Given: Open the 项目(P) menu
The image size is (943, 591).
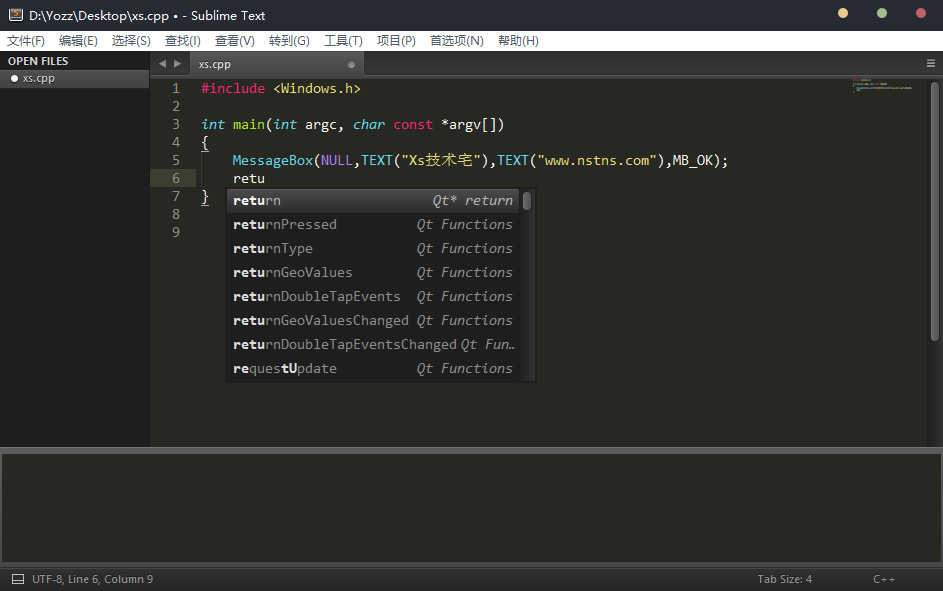Looking at the screenshot, I should coord(396,41).
